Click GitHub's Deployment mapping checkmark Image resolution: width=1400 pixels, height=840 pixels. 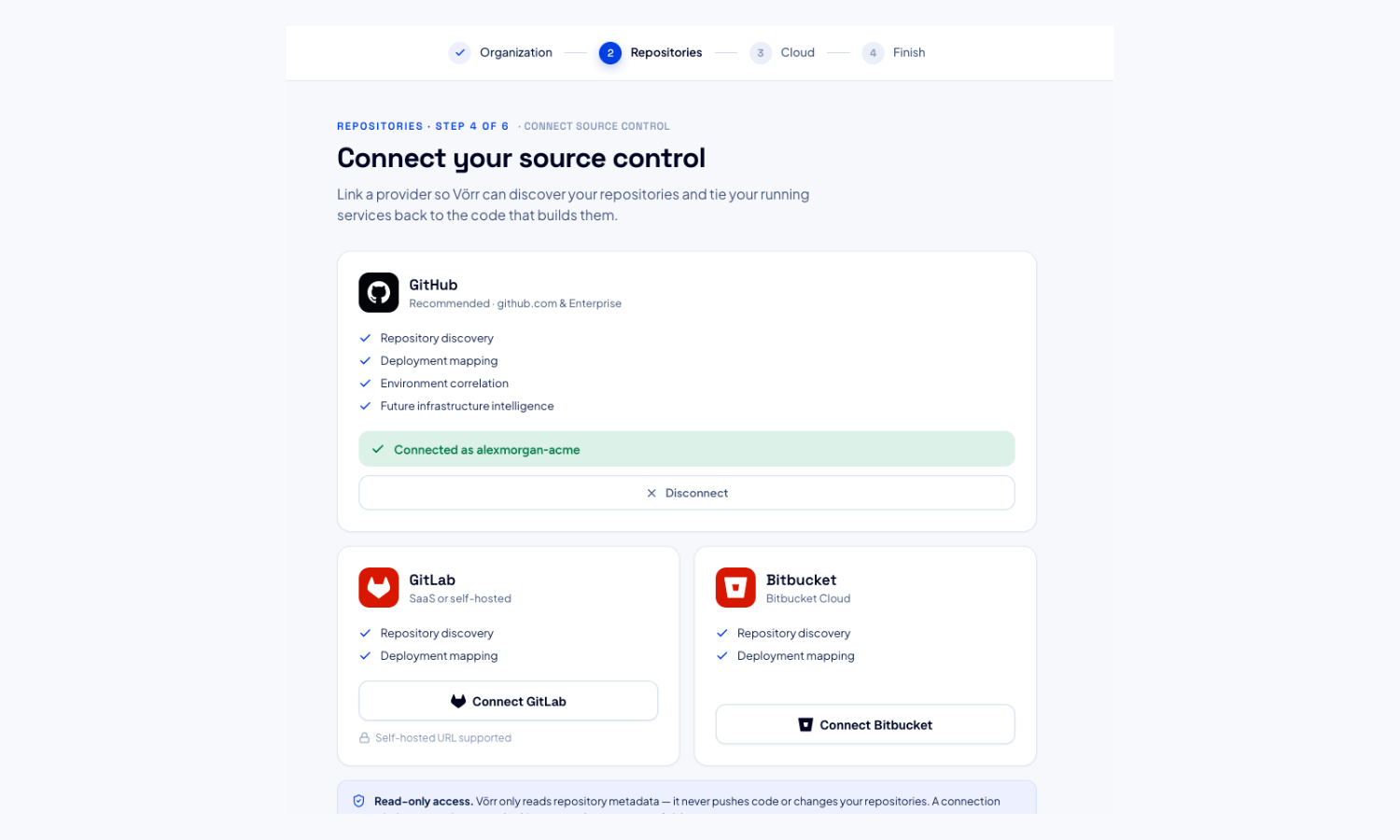point(365,360)
